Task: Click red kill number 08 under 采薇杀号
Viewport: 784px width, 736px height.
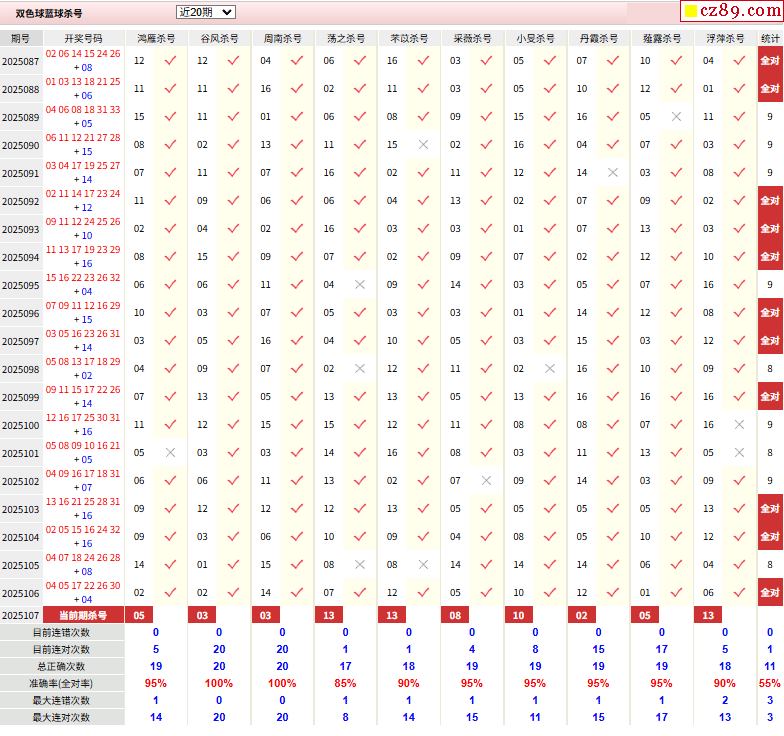Action: pos(455,615)
